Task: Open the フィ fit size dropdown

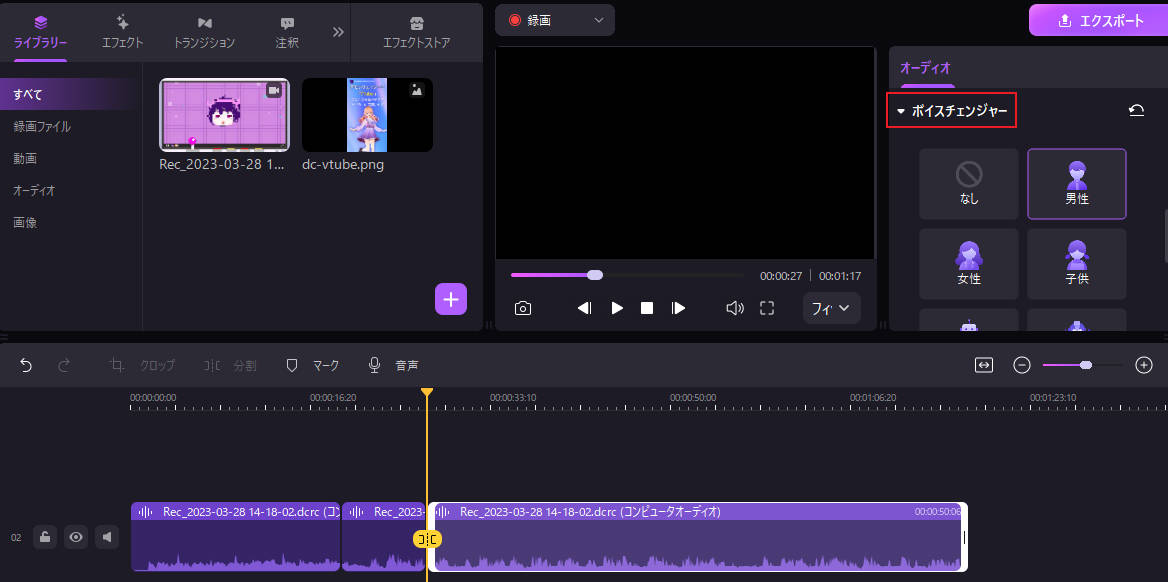Action: pos(831,309)
